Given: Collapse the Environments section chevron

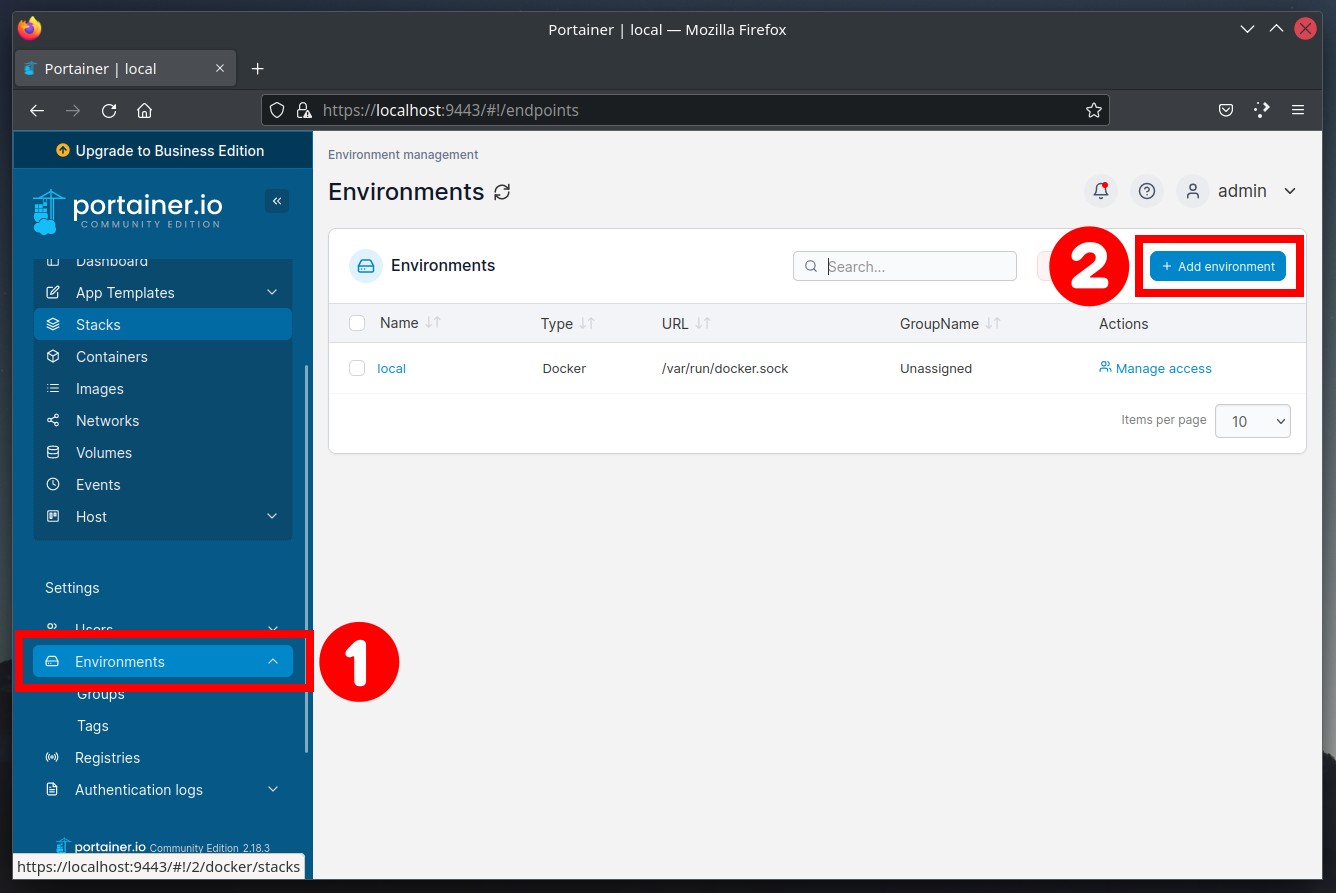Looking at the screenshot, I should coord(273,662).
